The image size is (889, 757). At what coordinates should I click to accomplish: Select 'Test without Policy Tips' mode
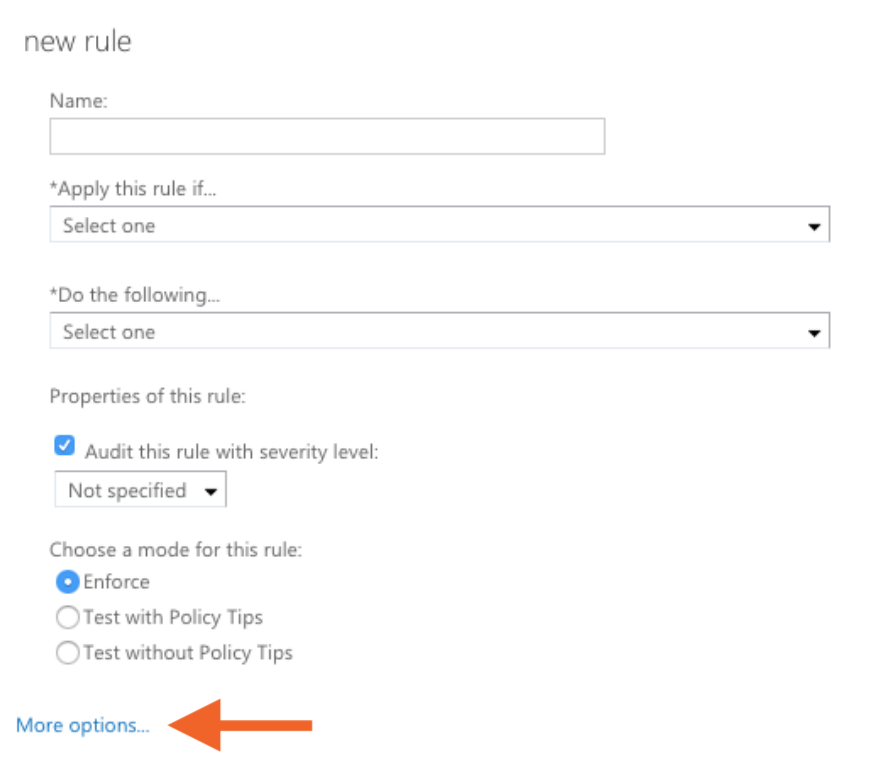coord(67,652)
